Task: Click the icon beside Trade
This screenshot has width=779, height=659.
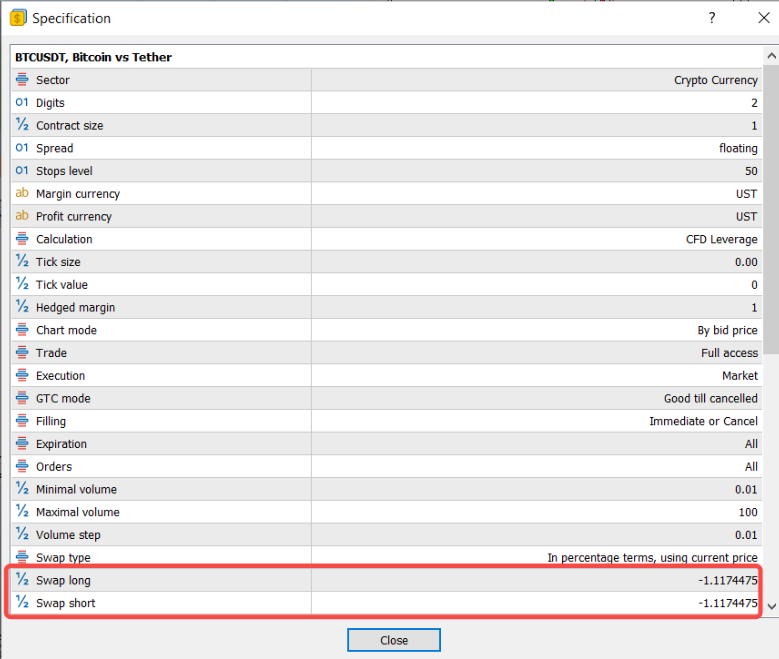Action: [22, 352]
